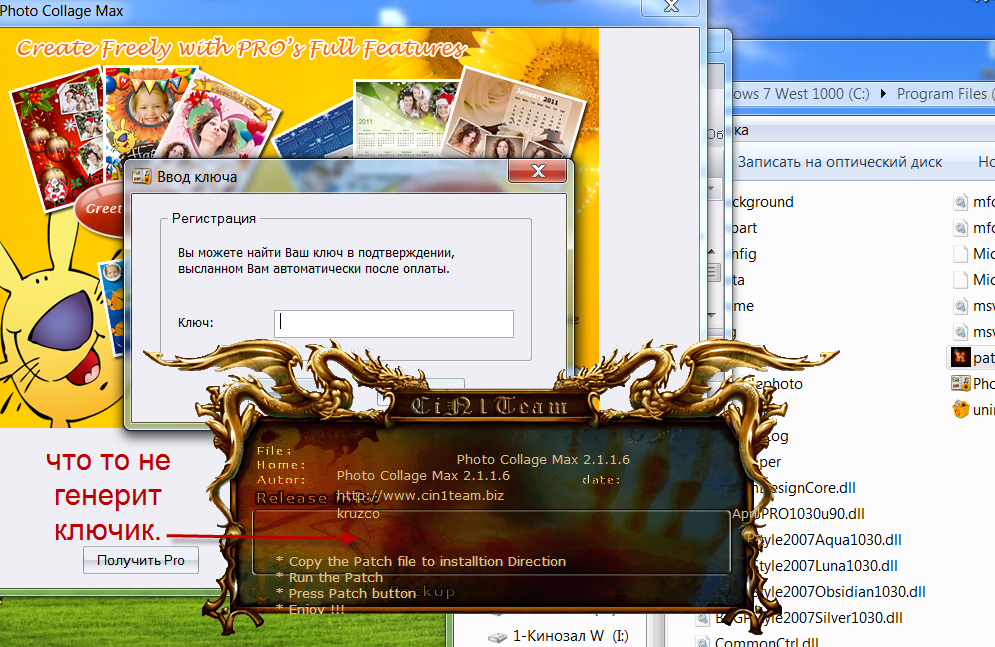This screenshot has height=647, width=995.
Task: Select the Program Files breadcrumb segment
Action: click(x=942, y=94)
